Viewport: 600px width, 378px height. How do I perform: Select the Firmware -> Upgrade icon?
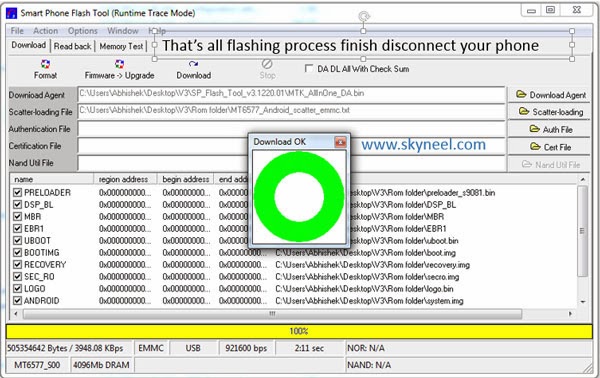pos(119,64)
